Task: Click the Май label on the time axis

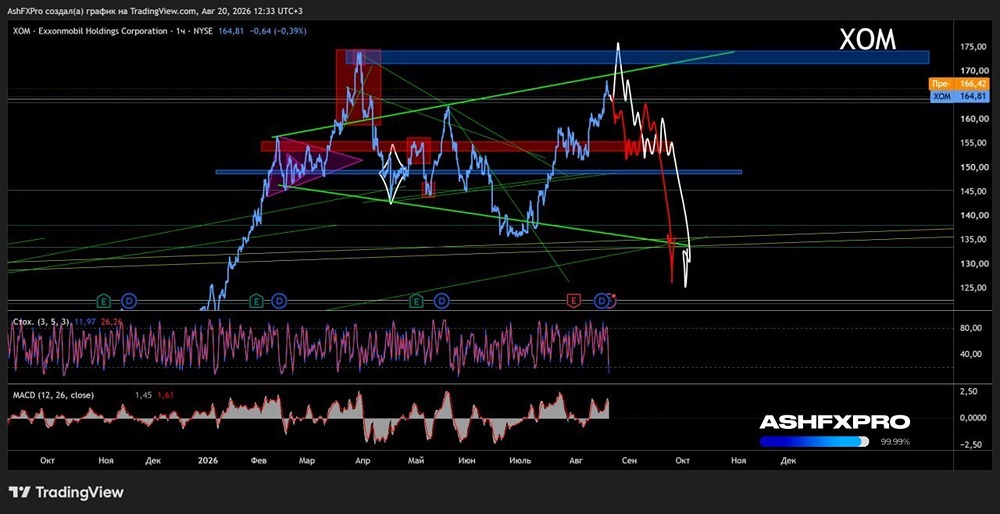Action: (x=416, y=459)
